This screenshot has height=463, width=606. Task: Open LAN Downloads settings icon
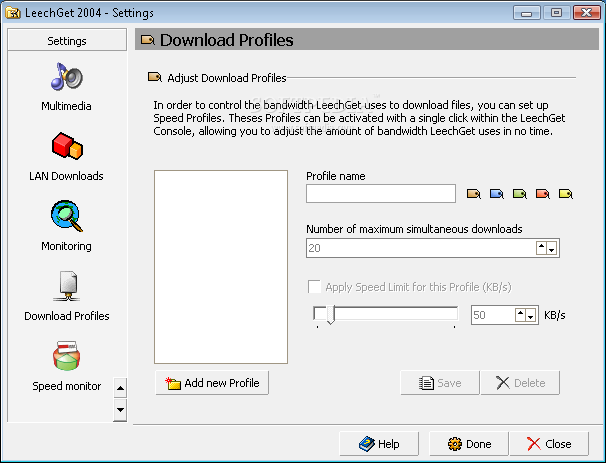point(67,146)
